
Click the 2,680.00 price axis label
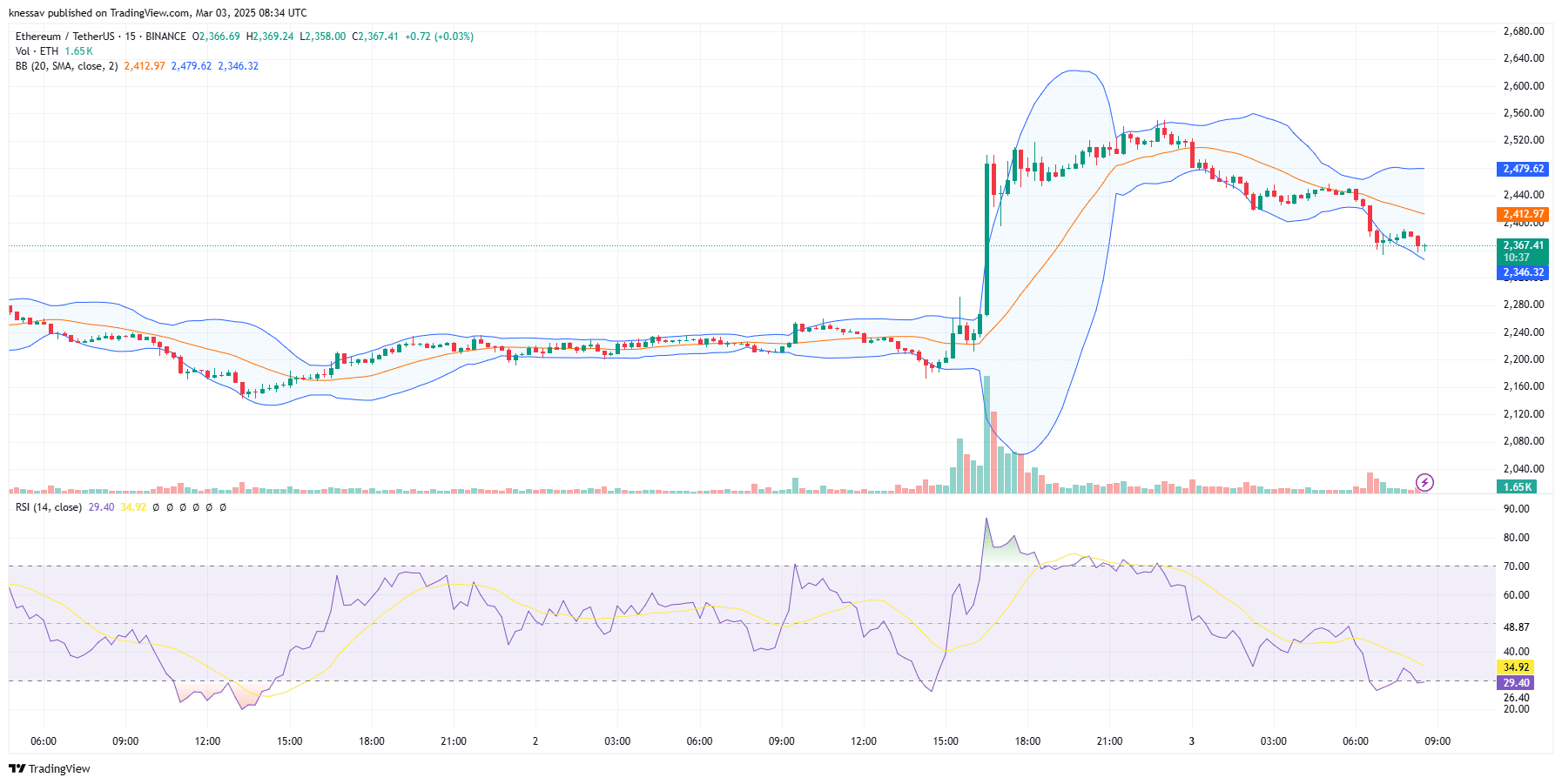point(1524,31)
